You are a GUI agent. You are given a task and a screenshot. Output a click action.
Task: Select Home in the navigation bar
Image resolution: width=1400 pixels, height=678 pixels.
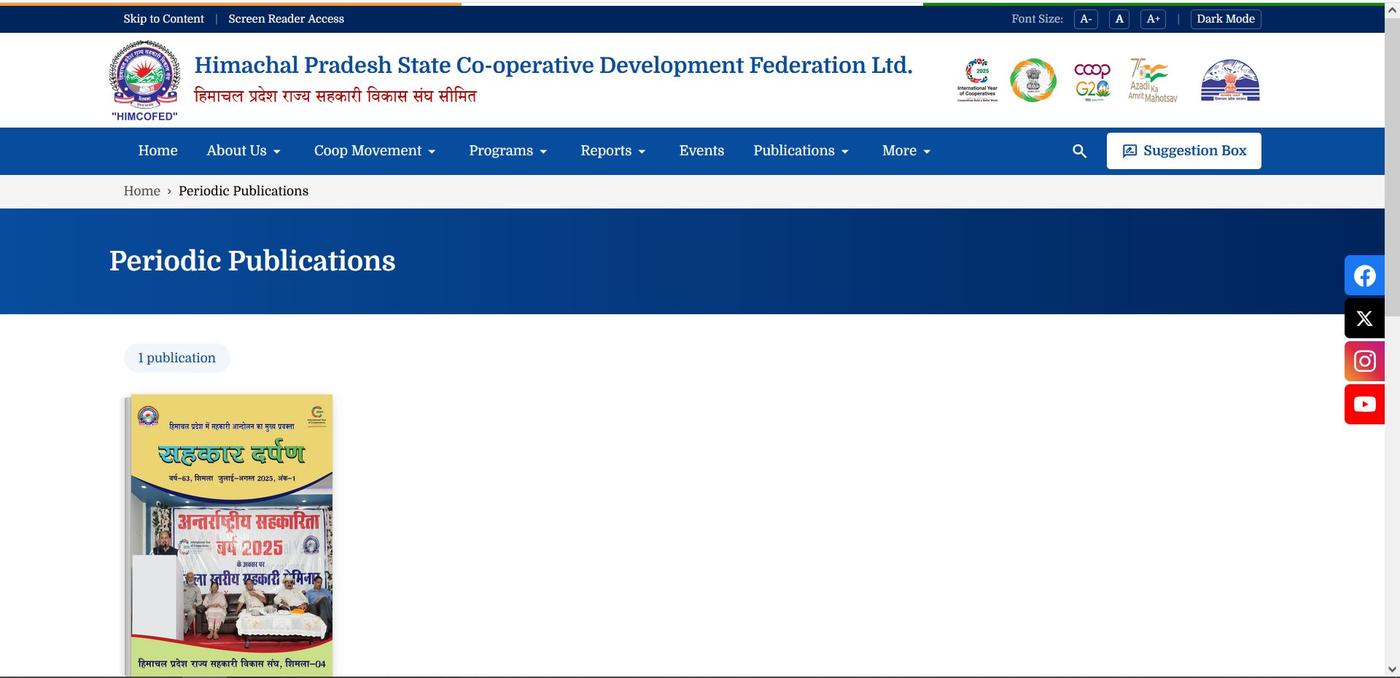pyautogui.click(x=157, y=151)
